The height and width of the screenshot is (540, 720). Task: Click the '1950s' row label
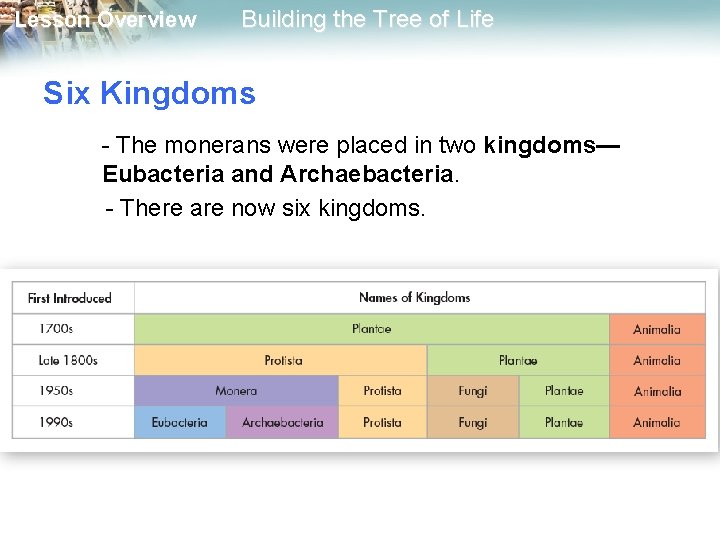[56, 391]
